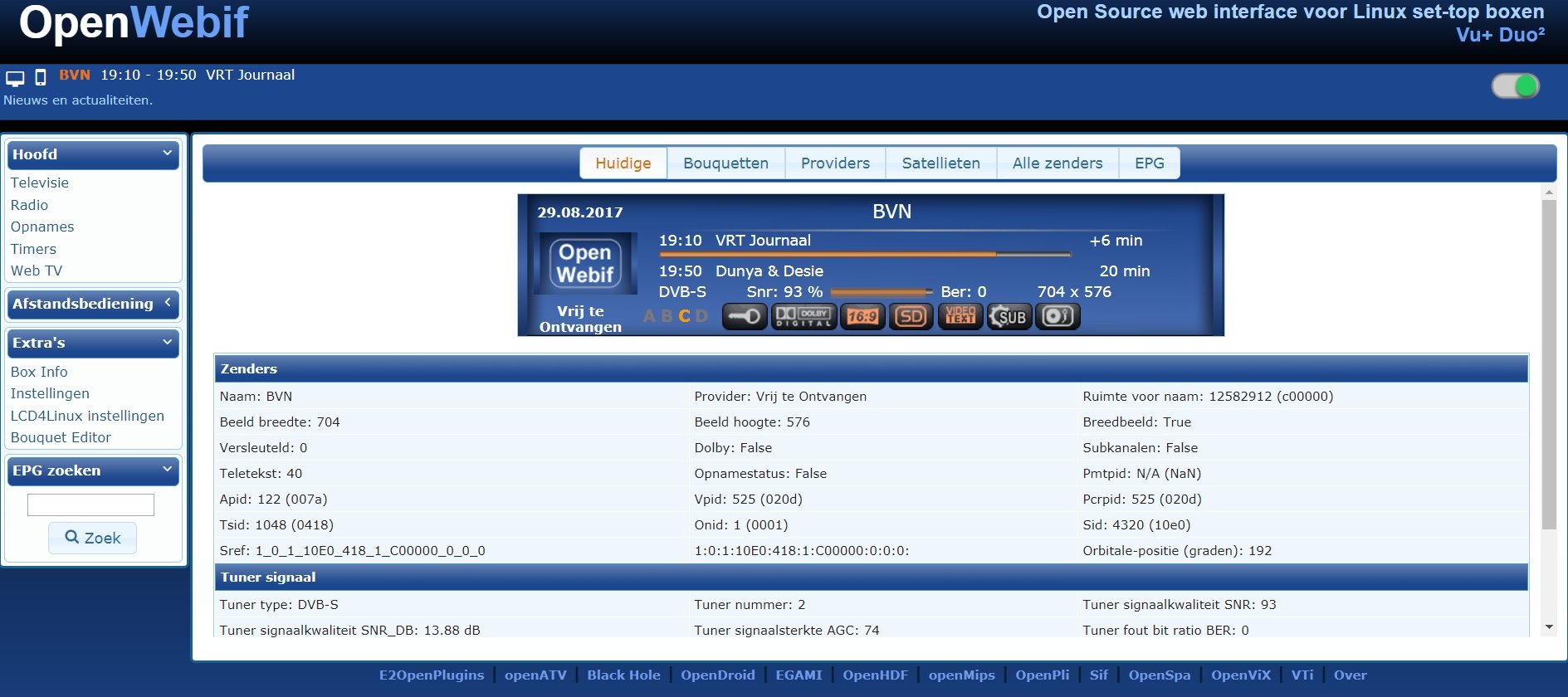The height and width of the screenshot is (697, 1568).
Task: Click the EPG search text field
Action: click(90, 504)
